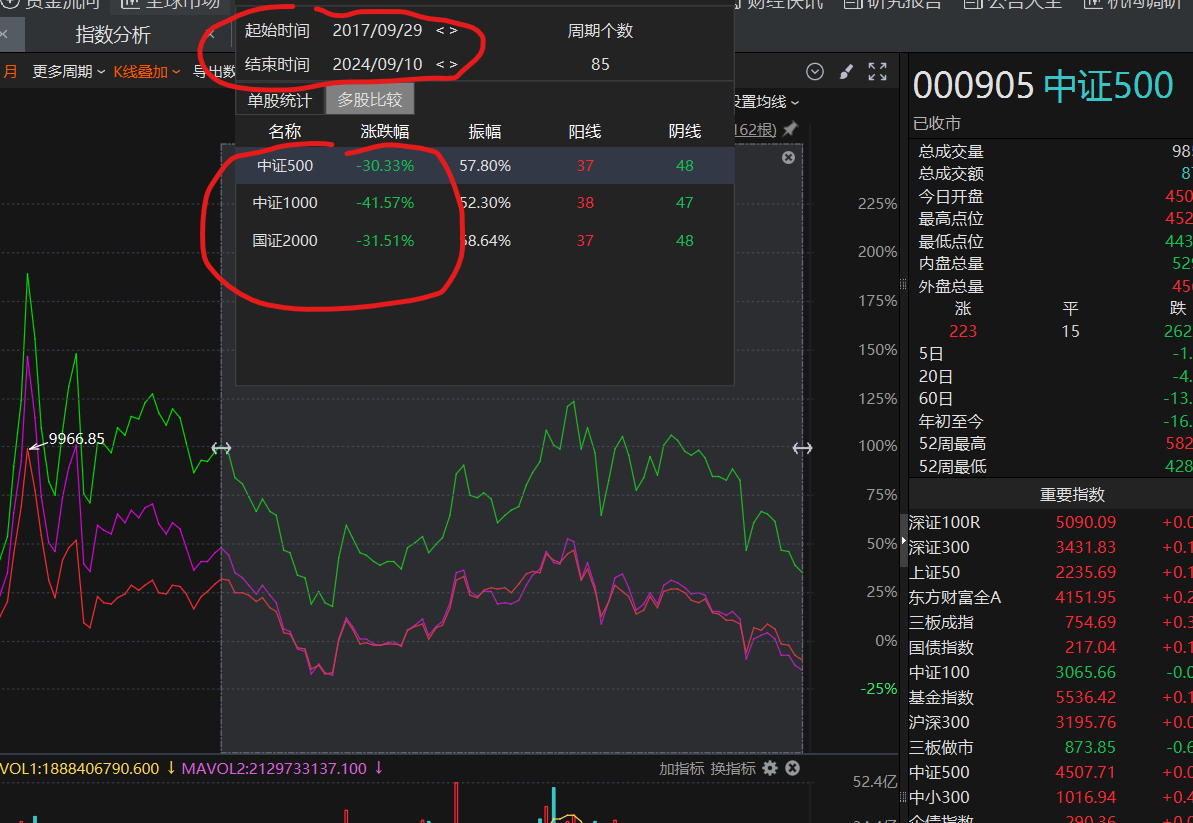Click the 加指标 button
The image size is (1193, 823).
[x=682, y=768]
